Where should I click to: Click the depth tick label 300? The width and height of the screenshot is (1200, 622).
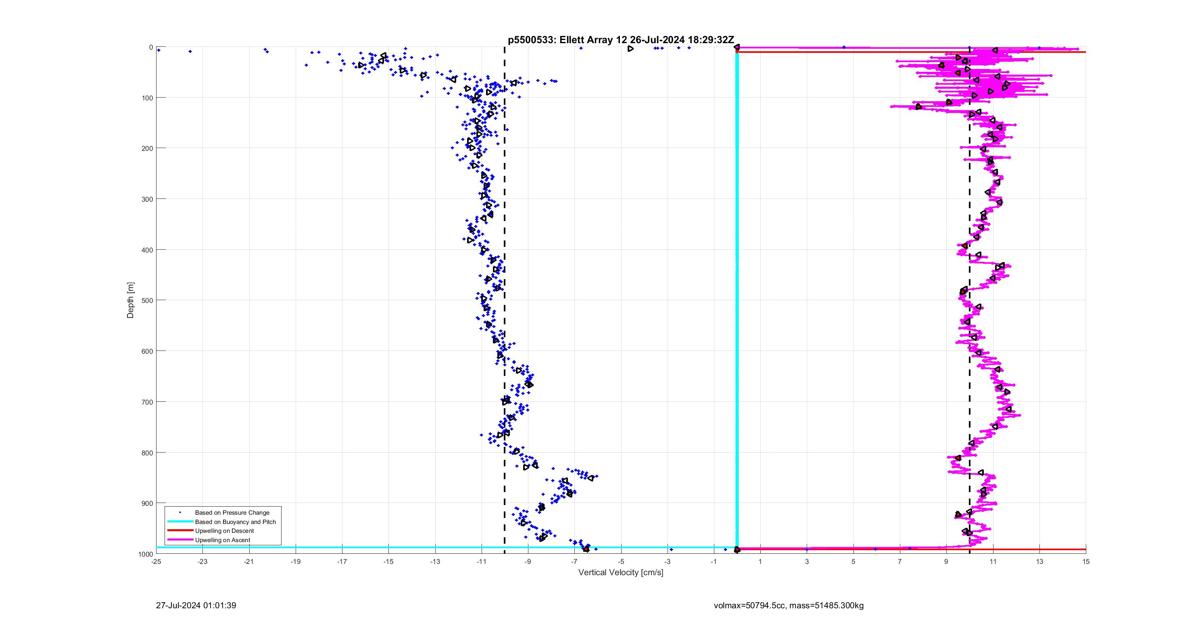[x=145, y=199]
